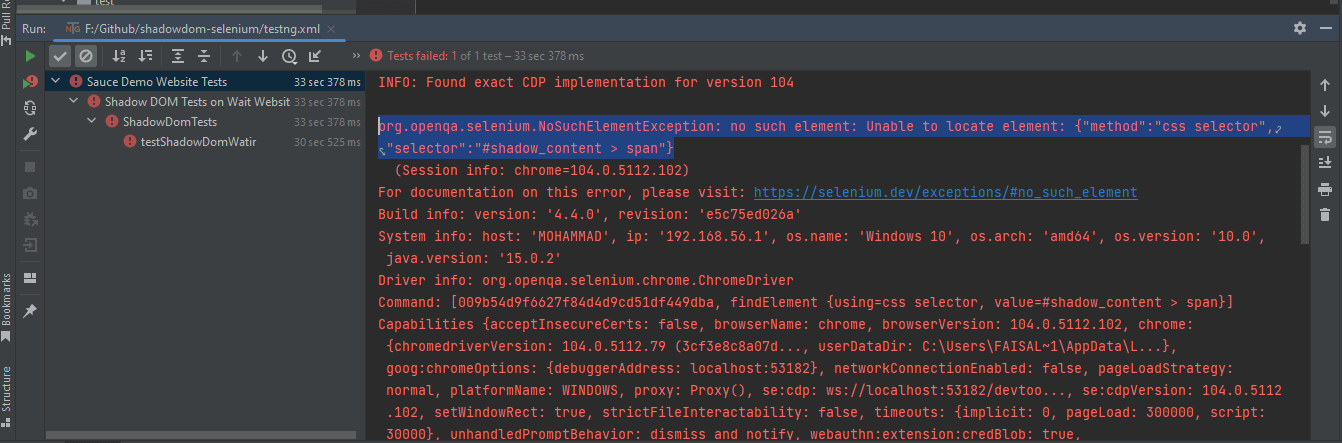The image size is (1342, 443).
Task: Toggle Show Ignored tests button
Action: [x=86, y=56]
